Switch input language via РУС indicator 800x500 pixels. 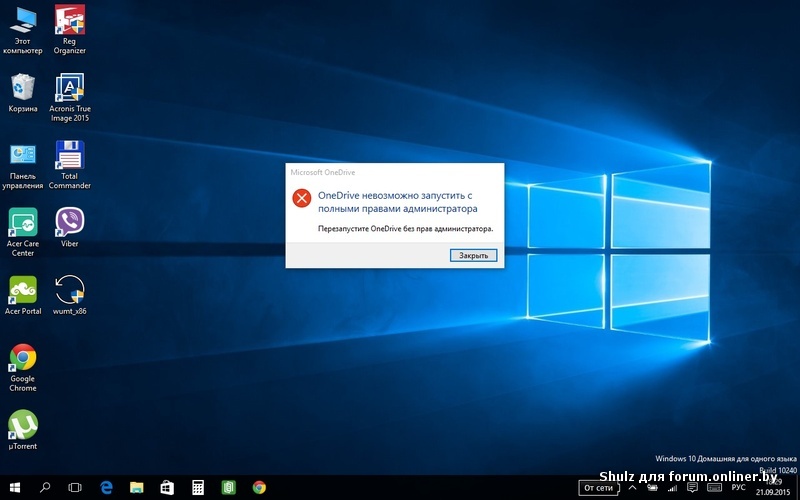pos(738,487)
